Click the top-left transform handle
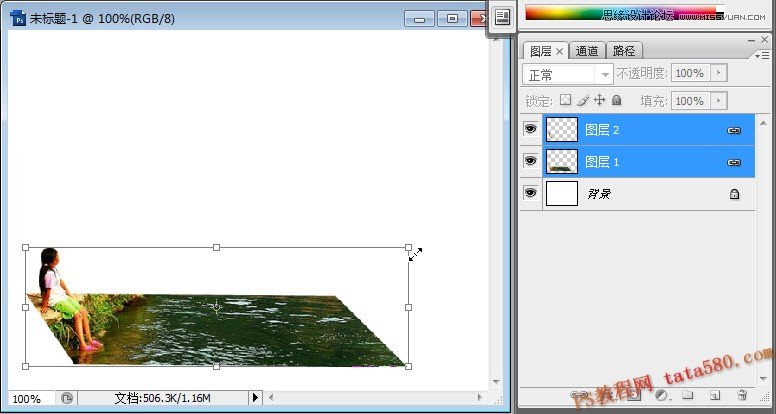This screenshot has height=414, width=776. (x=26, y=247)
